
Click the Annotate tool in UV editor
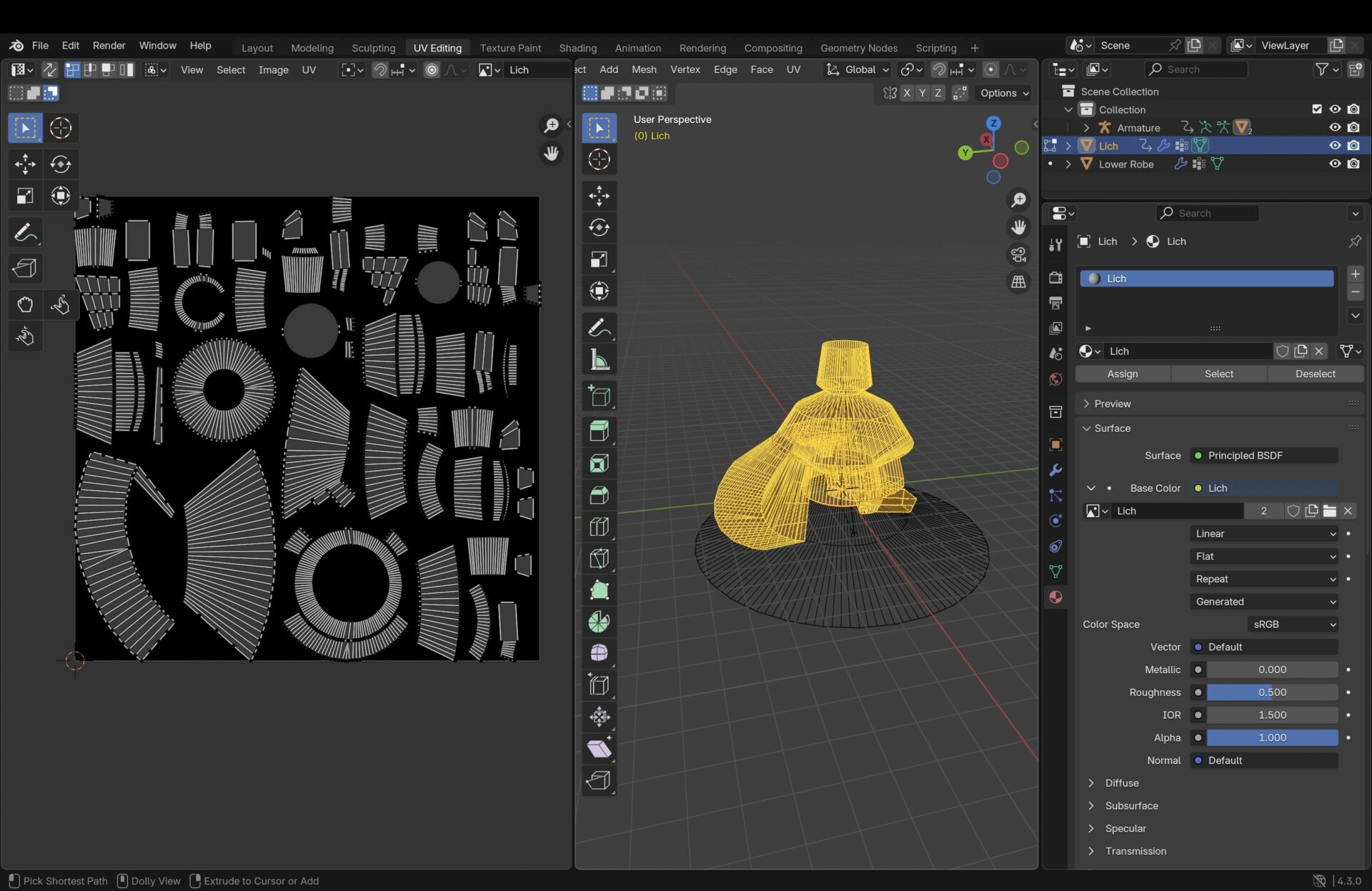point(25,233)
